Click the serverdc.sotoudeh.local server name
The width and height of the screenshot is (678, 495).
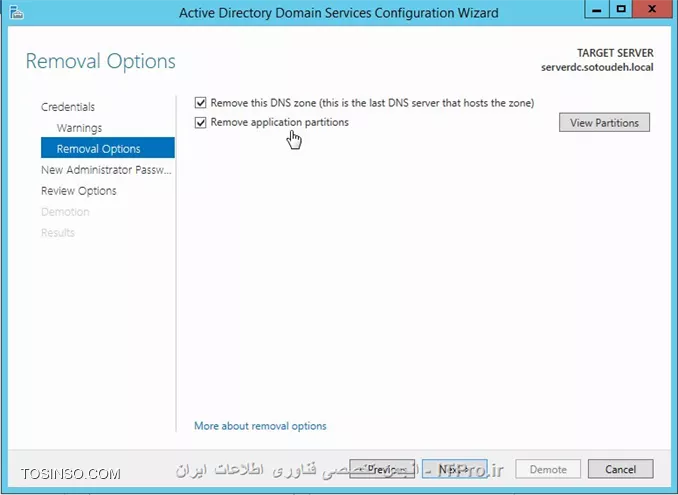coord(597,67)
